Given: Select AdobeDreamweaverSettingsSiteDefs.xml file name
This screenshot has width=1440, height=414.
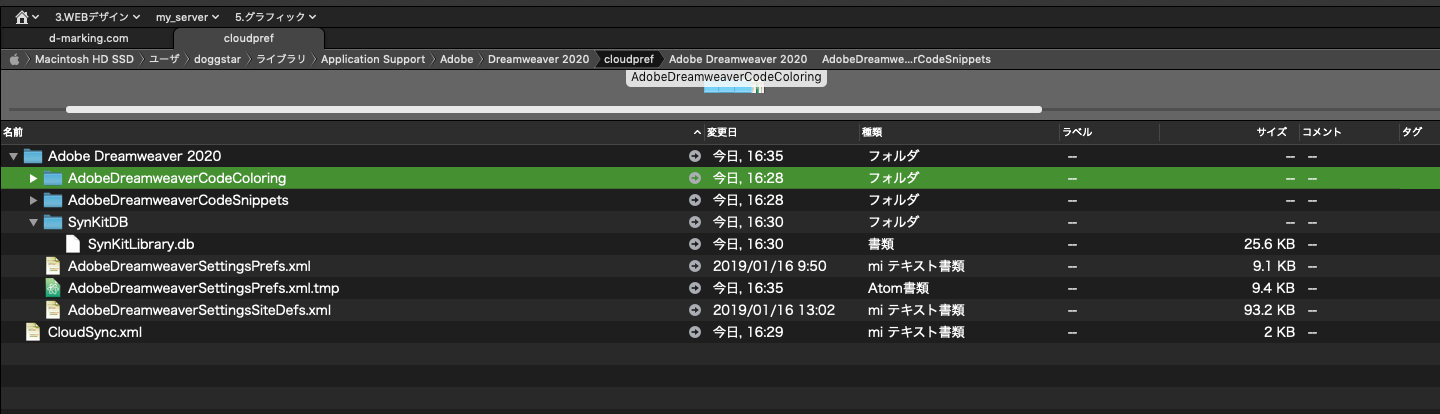Looking at the screenshot, I should click(199, 310).
